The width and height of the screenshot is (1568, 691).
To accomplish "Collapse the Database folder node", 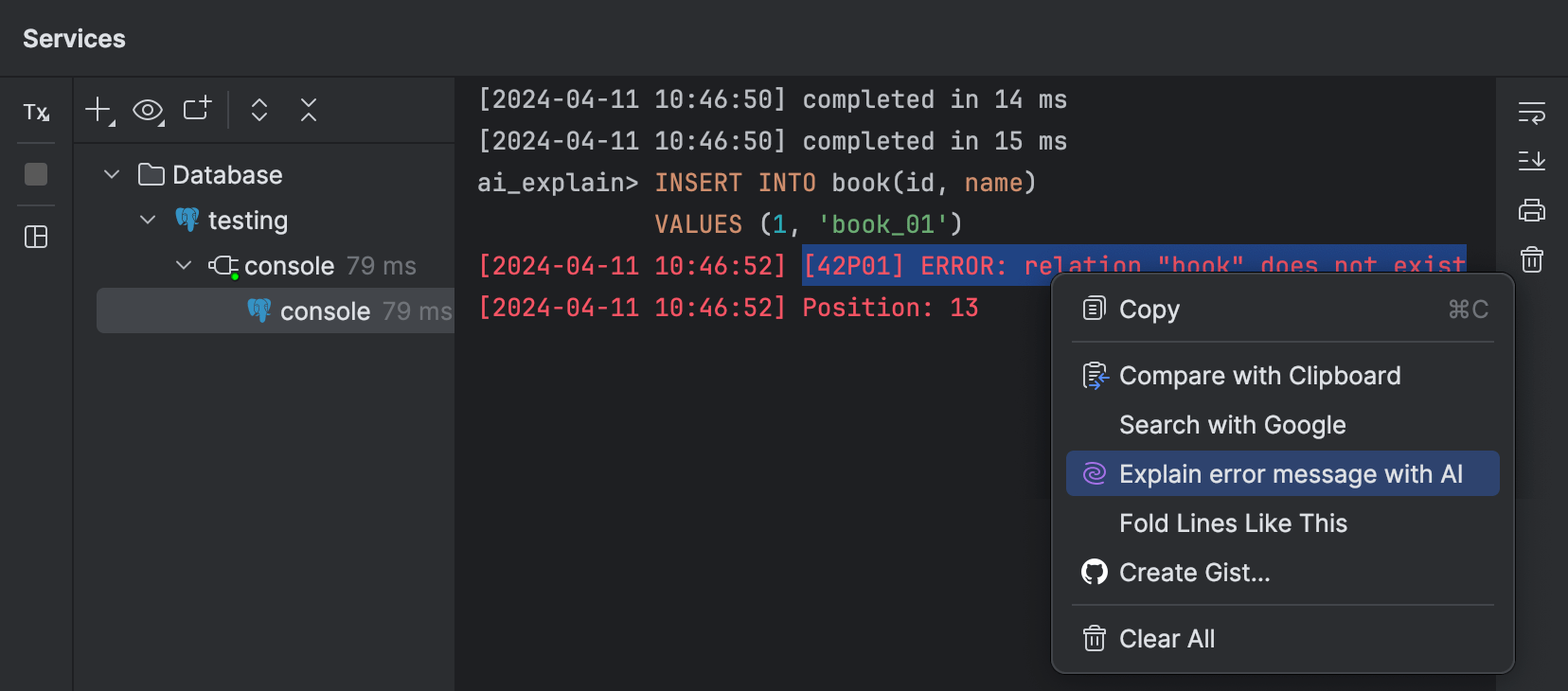I will pyautogui.click(x=111, y=174).
